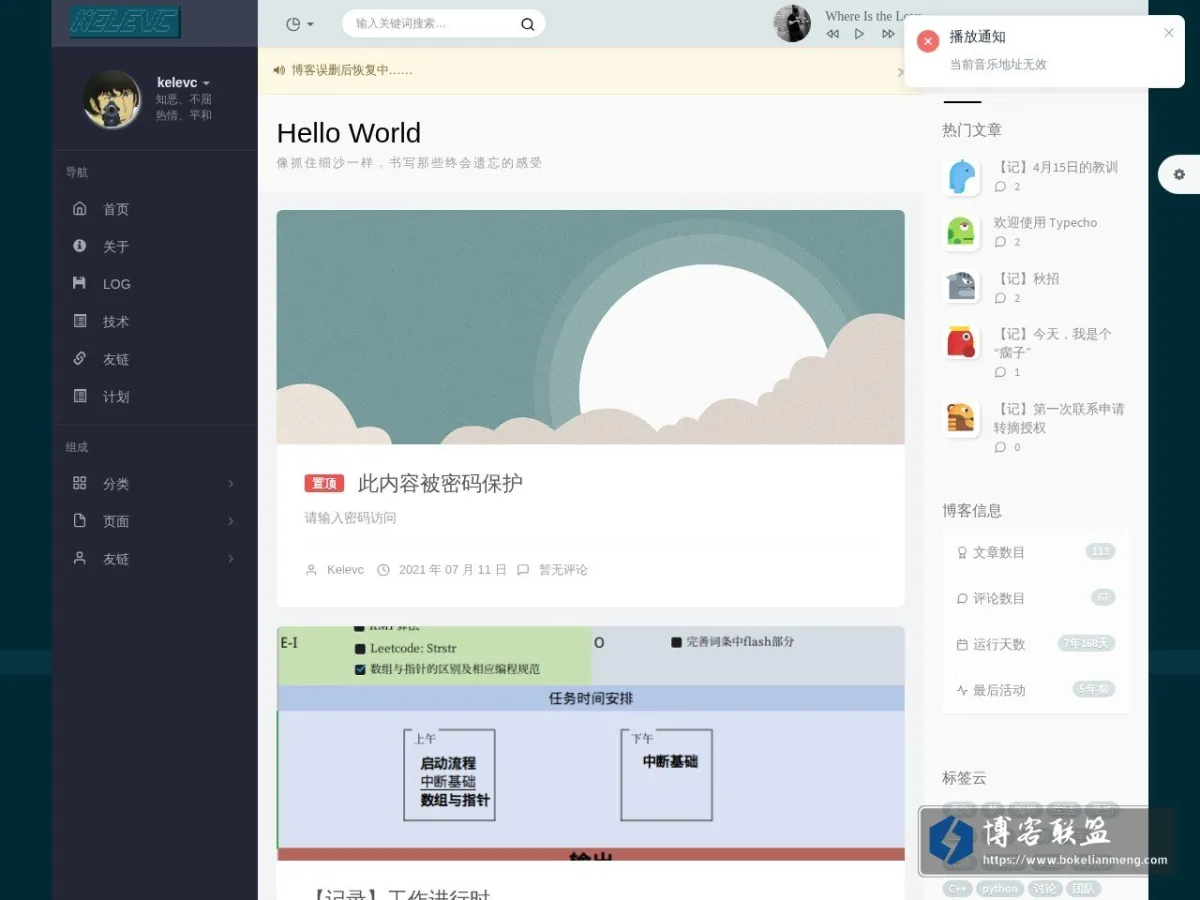Screen dimensions: 1200x900
Task: Open hot article 【记】今天，我是个疯子
Action: [x=1052, y=343]
